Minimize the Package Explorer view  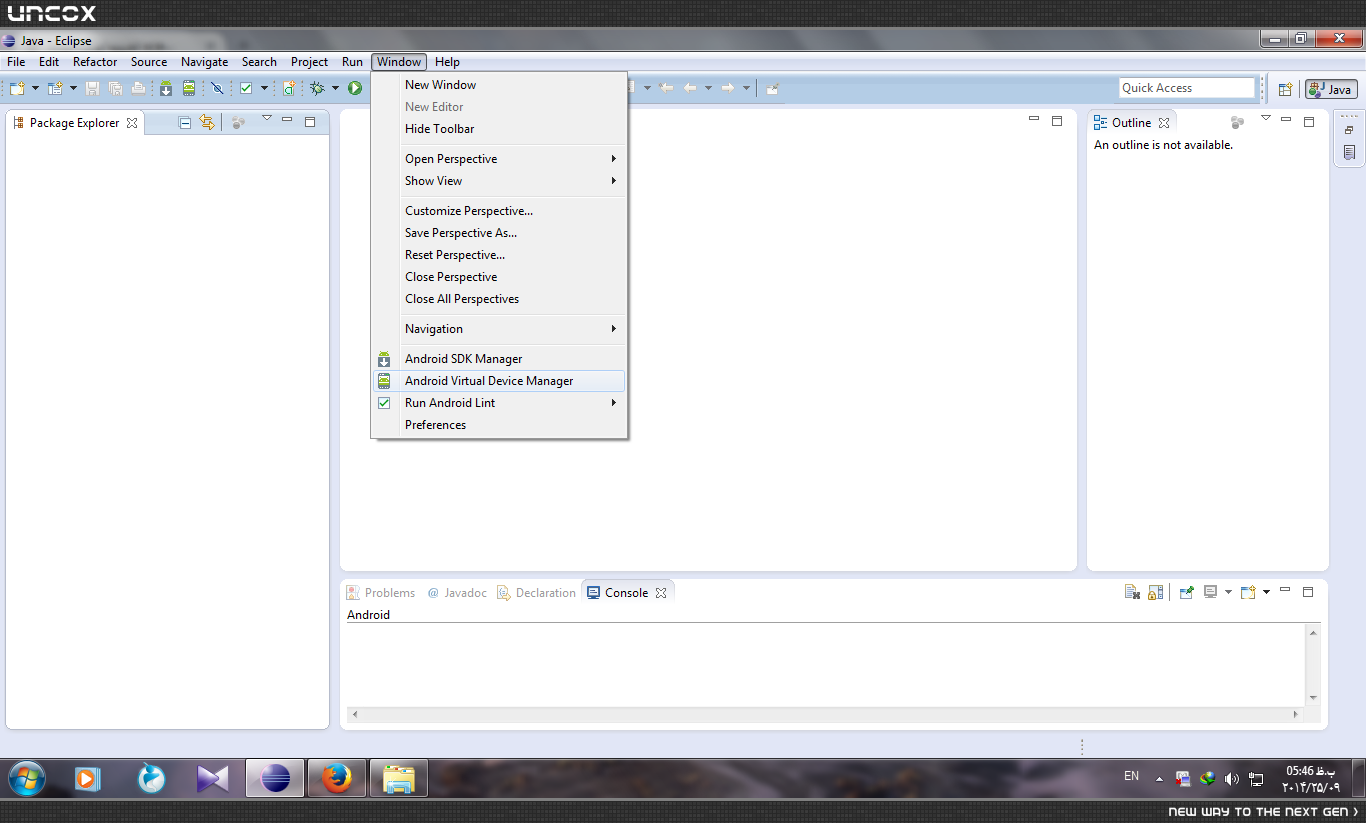tap(287, 121)
